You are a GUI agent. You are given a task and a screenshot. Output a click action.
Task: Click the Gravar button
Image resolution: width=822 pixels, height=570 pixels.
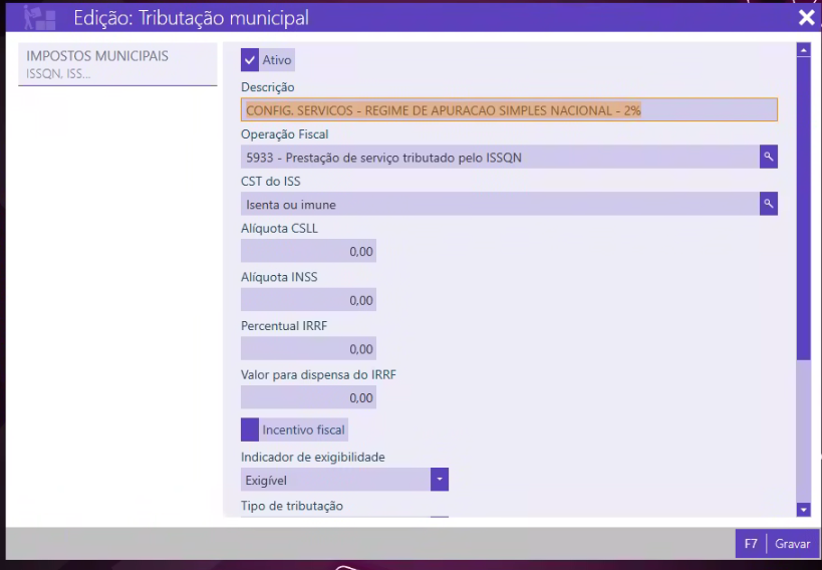(792, 544)
